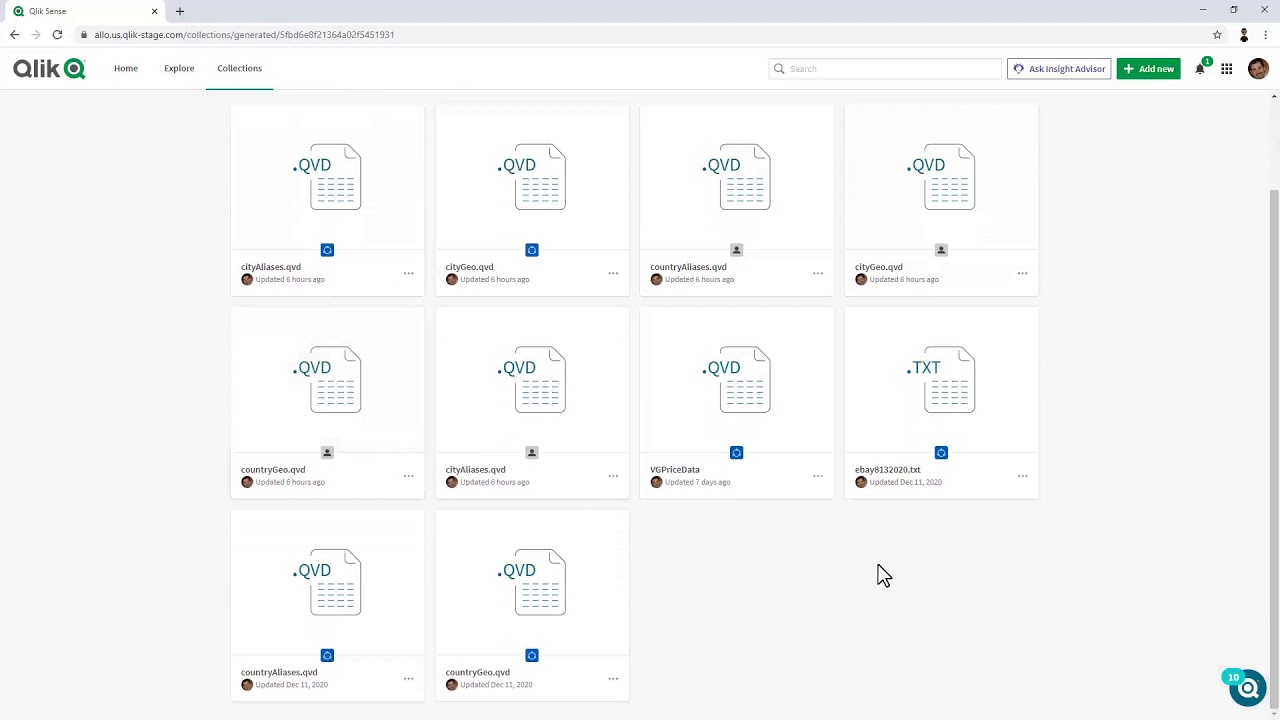Open the VGPriceData QVD file thumbnail
Screen dimensions: 1280x720
(737, 379)
